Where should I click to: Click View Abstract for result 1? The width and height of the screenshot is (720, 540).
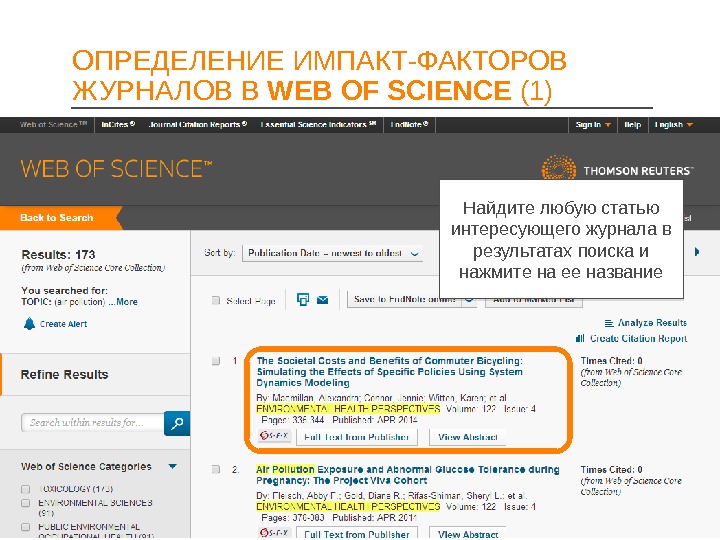pyautogui.click(x=467, y=437)
